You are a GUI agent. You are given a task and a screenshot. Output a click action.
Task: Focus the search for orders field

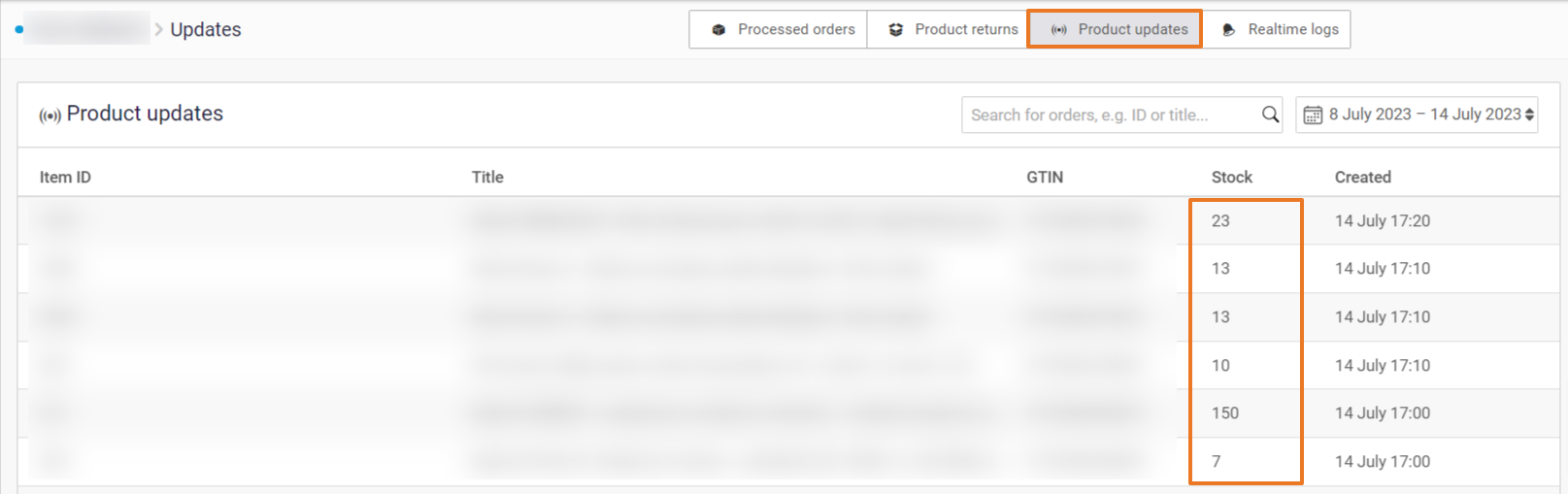pos(1107,115)
